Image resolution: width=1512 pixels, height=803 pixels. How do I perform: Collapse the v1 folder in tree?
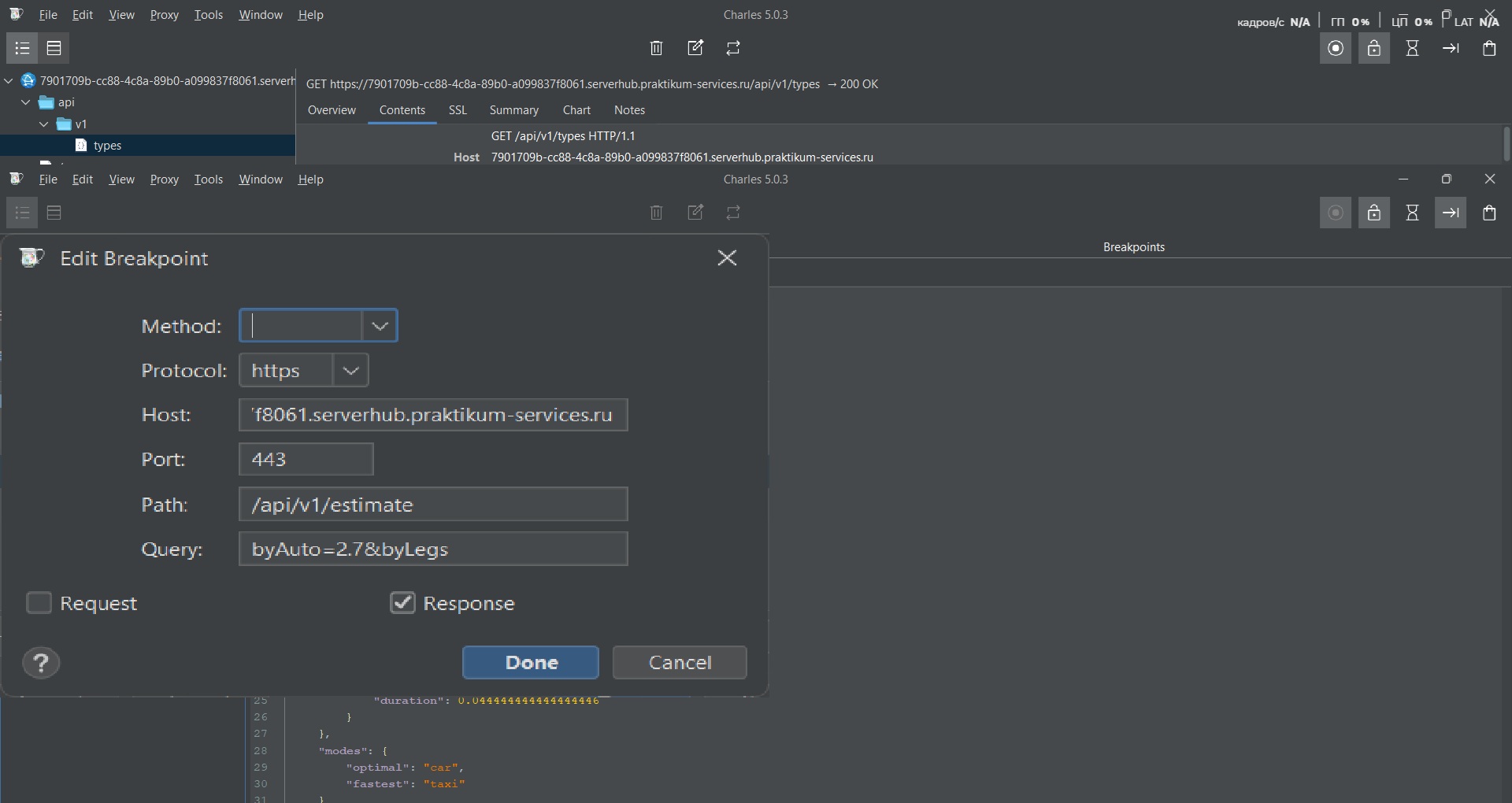point(44,124)
